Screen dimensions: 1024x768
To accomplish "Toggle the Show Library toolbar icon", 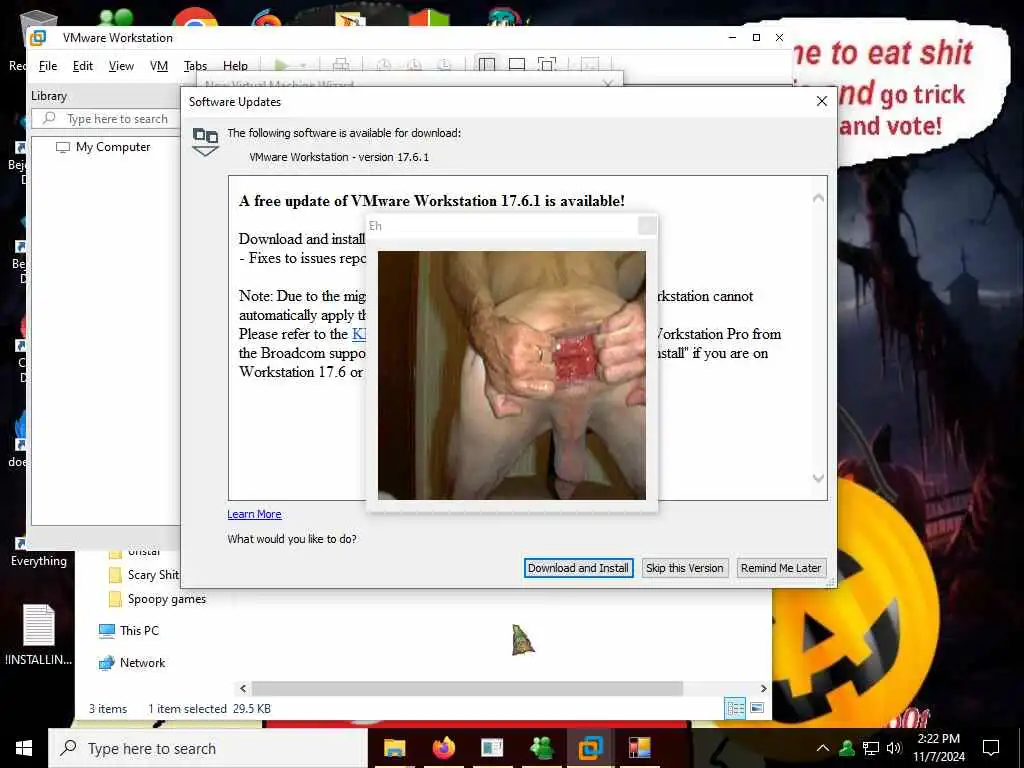I will coord(487,64).
